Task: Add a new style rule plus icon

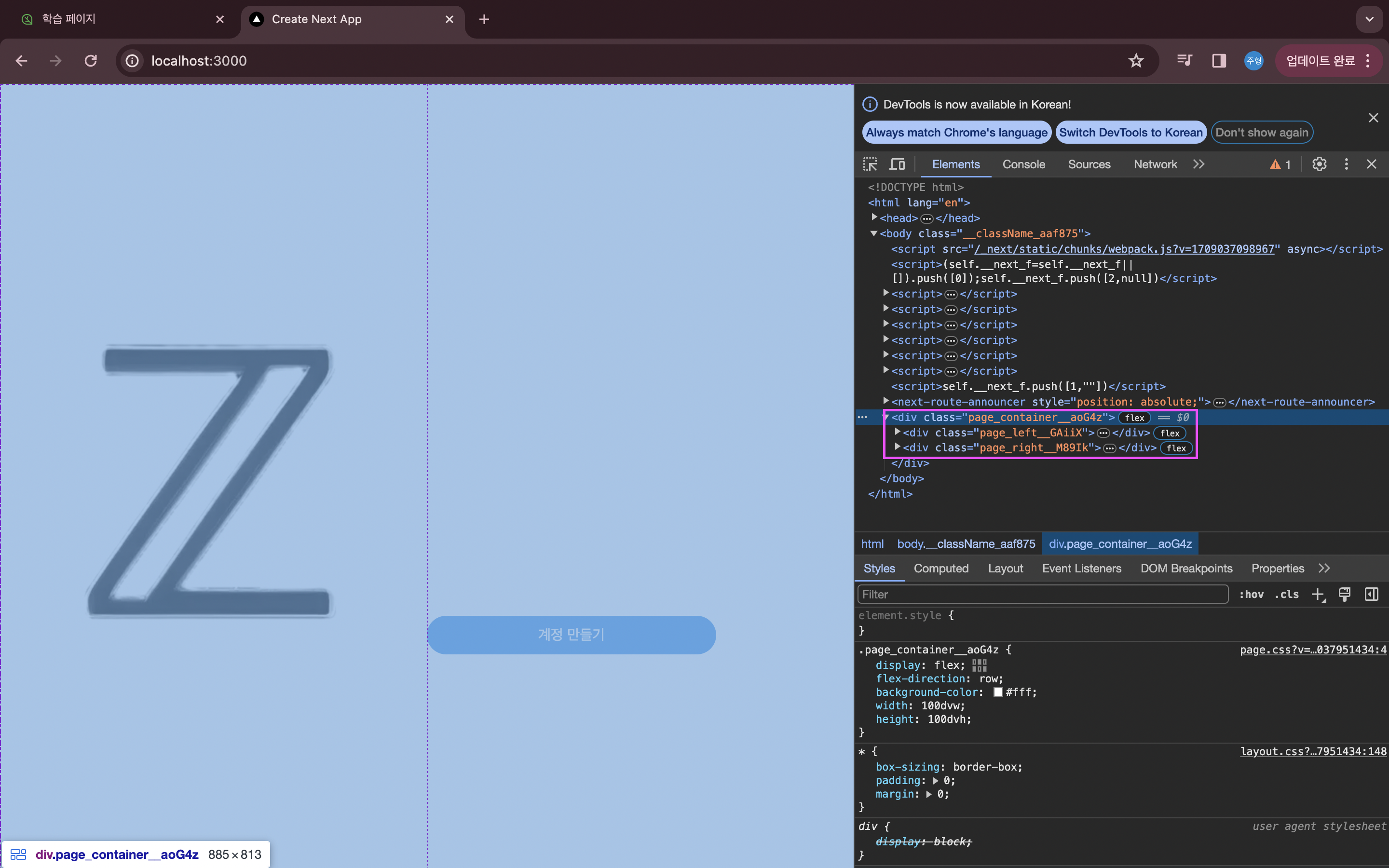Action: pos(1318,595)
